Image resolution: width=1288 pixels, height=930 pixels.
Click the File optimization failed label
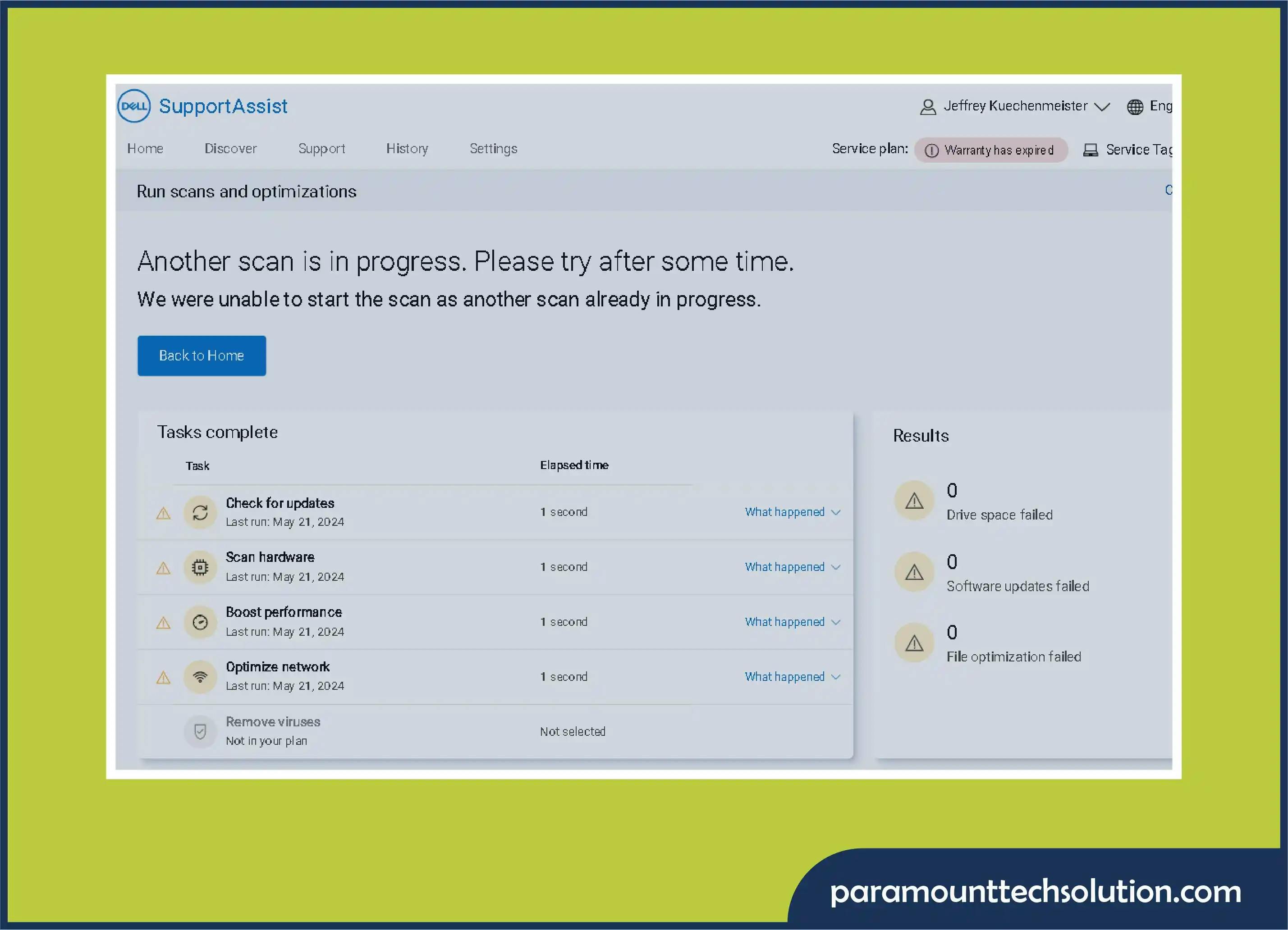(x=1014, y=657)
